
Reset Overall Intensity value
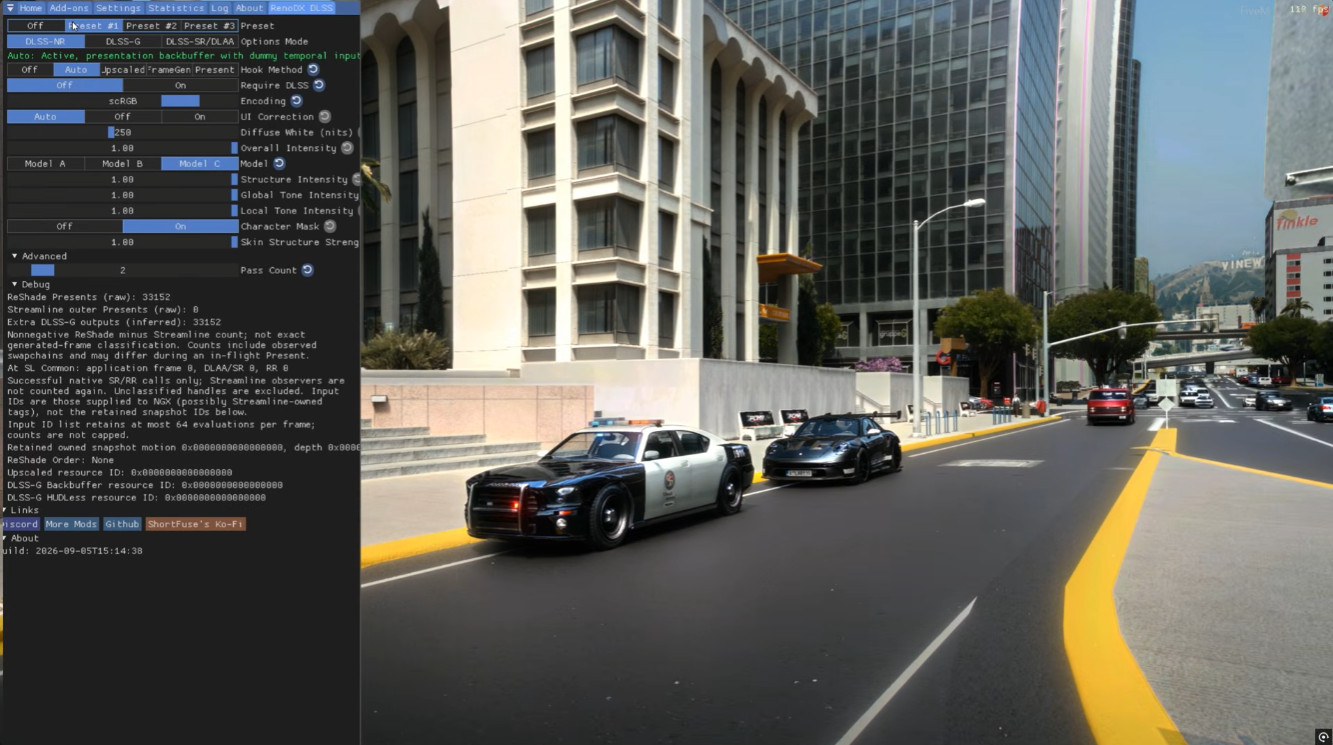coord(347,148)
